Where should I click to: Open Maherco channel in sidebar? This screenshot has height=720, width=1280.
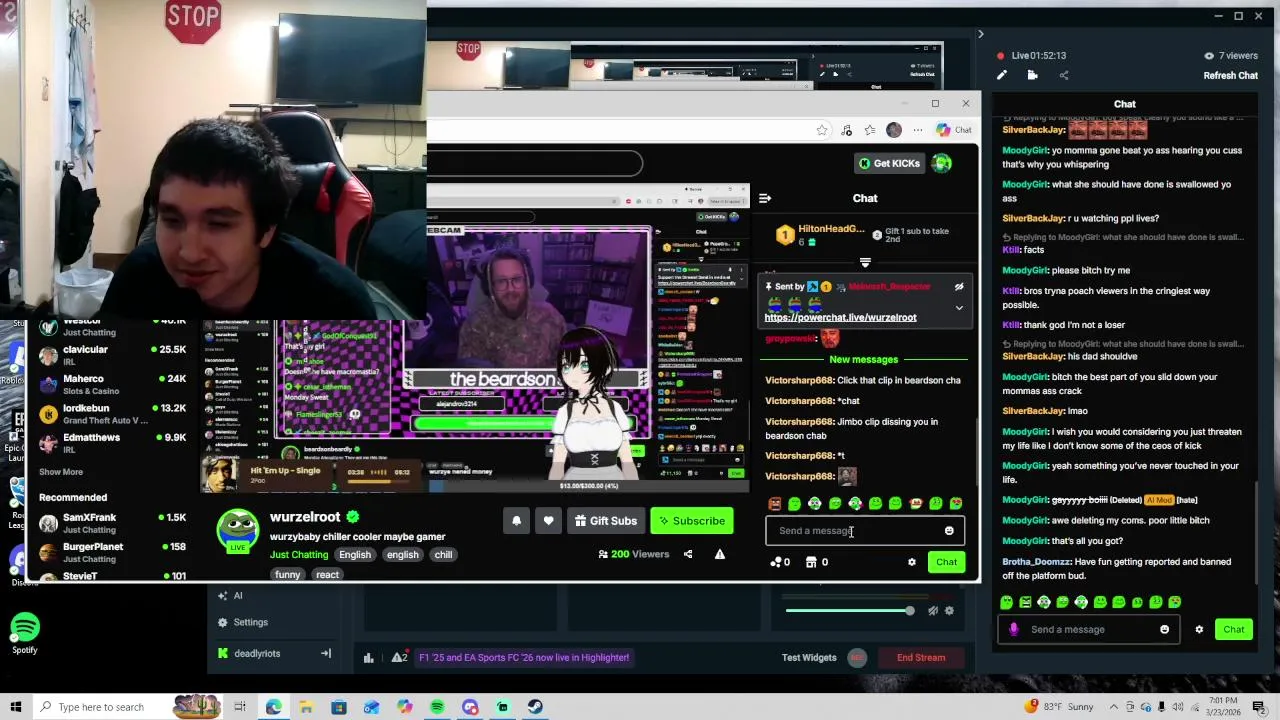click(x=112, y=384)
